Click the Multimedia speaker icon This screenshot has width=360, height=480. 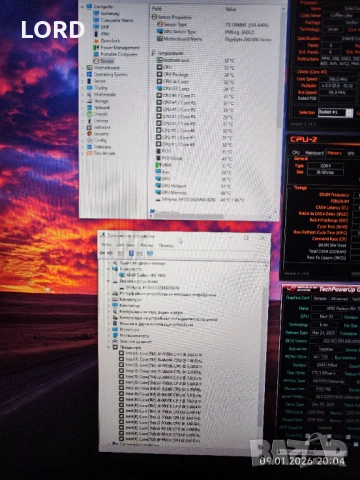point(89,94)
